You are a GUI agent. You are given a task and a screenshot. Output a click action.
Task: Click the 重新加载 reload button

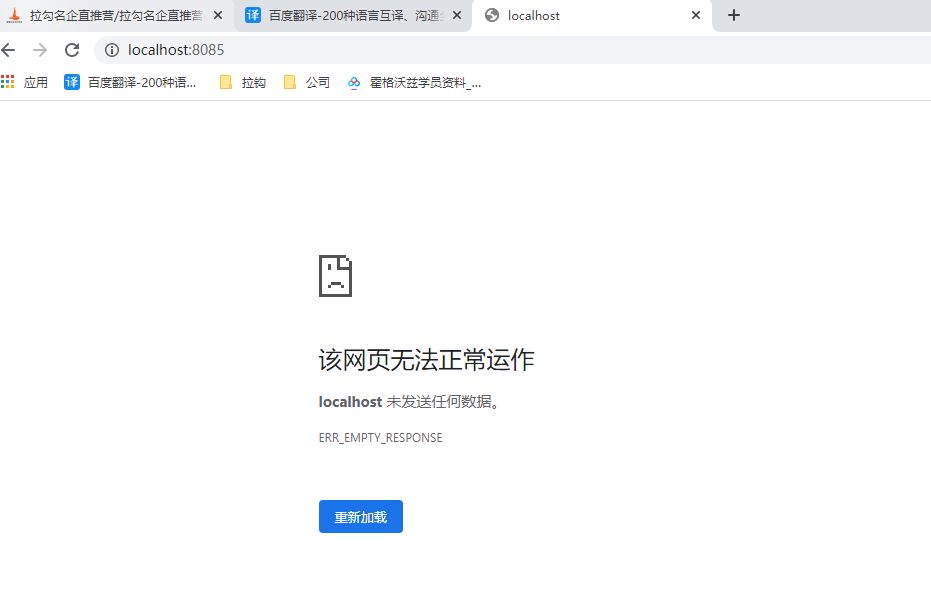click(x=360, y=517)
